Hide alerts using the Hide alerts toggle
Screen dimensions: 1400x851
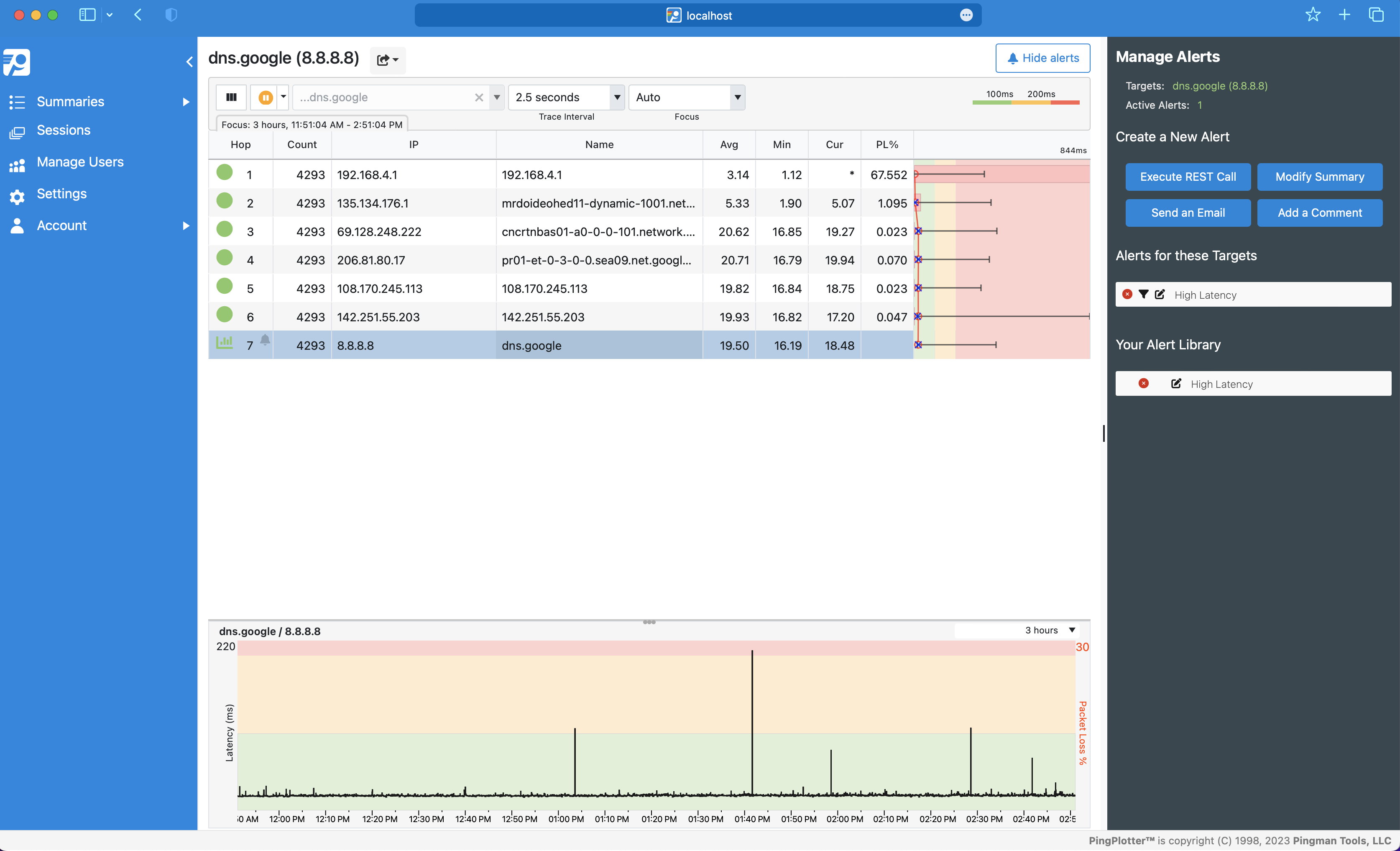pos(1042,57)
